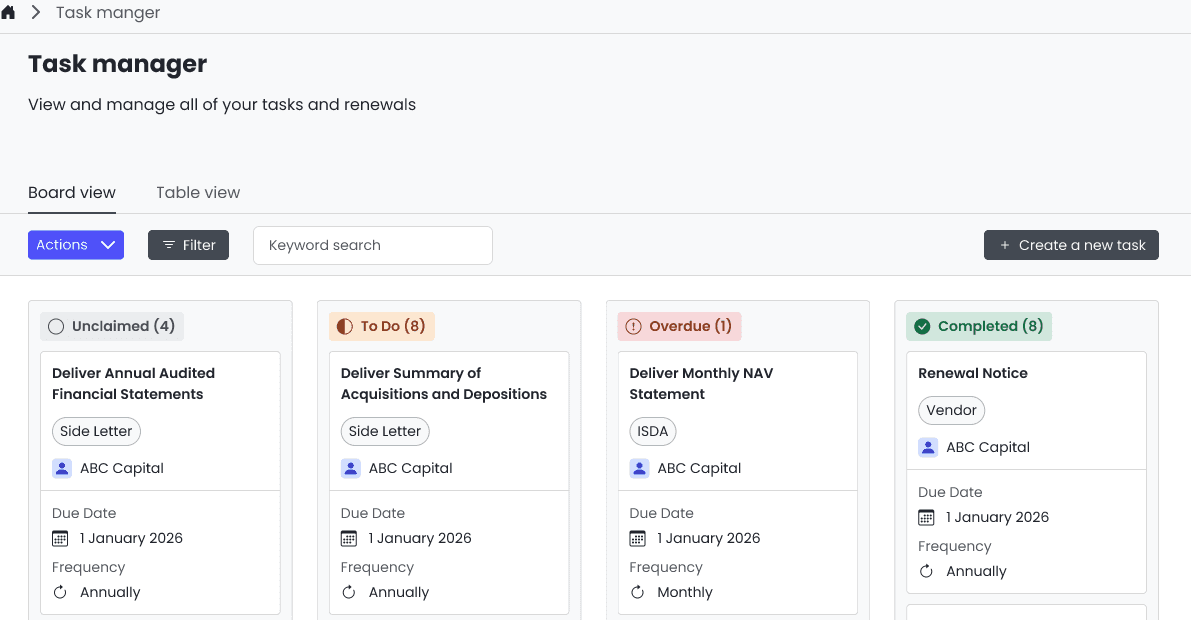
Task: Select the Overdue (1) column header
Action: pos(680,327)
